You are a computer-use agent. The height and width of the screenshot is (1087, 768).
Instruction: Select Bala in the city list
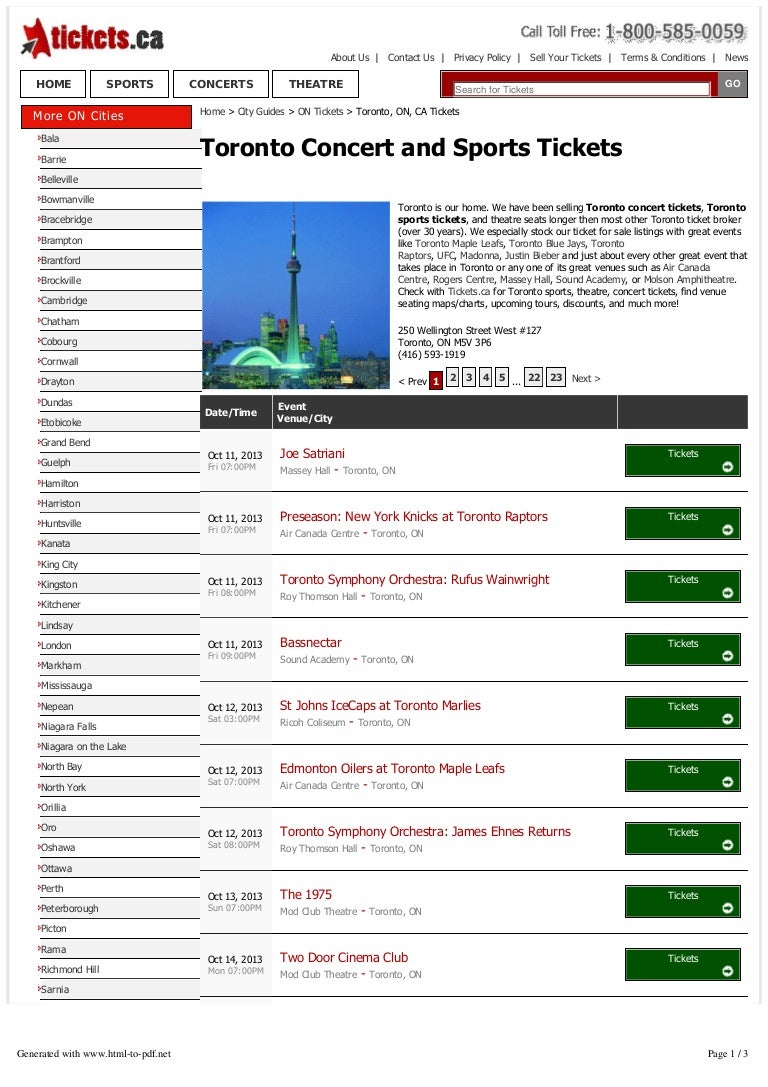coord(50,139)
